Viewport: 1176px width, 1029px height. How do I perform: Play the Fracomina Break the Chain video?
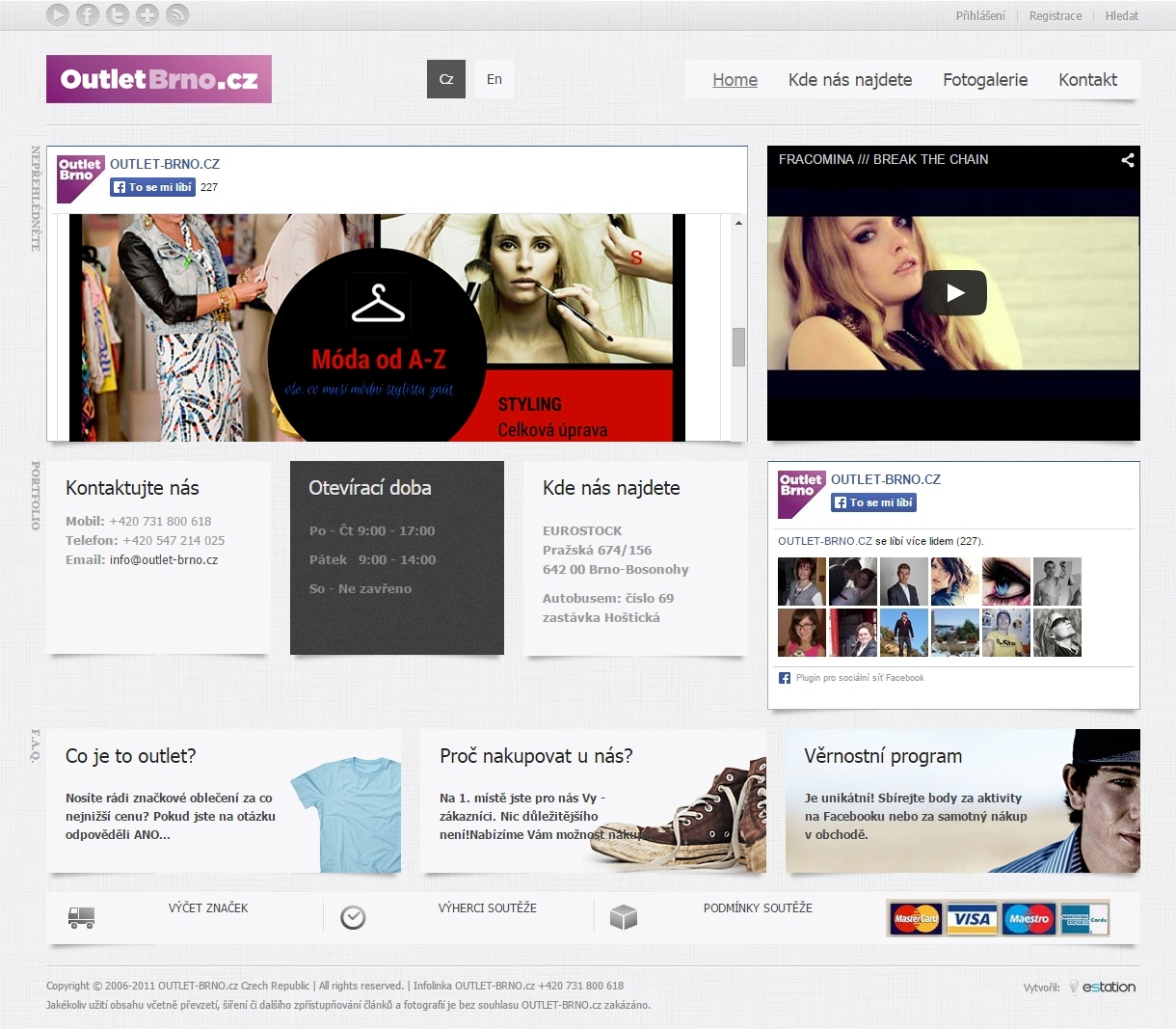pyautogui.click(x=954, y=293)
